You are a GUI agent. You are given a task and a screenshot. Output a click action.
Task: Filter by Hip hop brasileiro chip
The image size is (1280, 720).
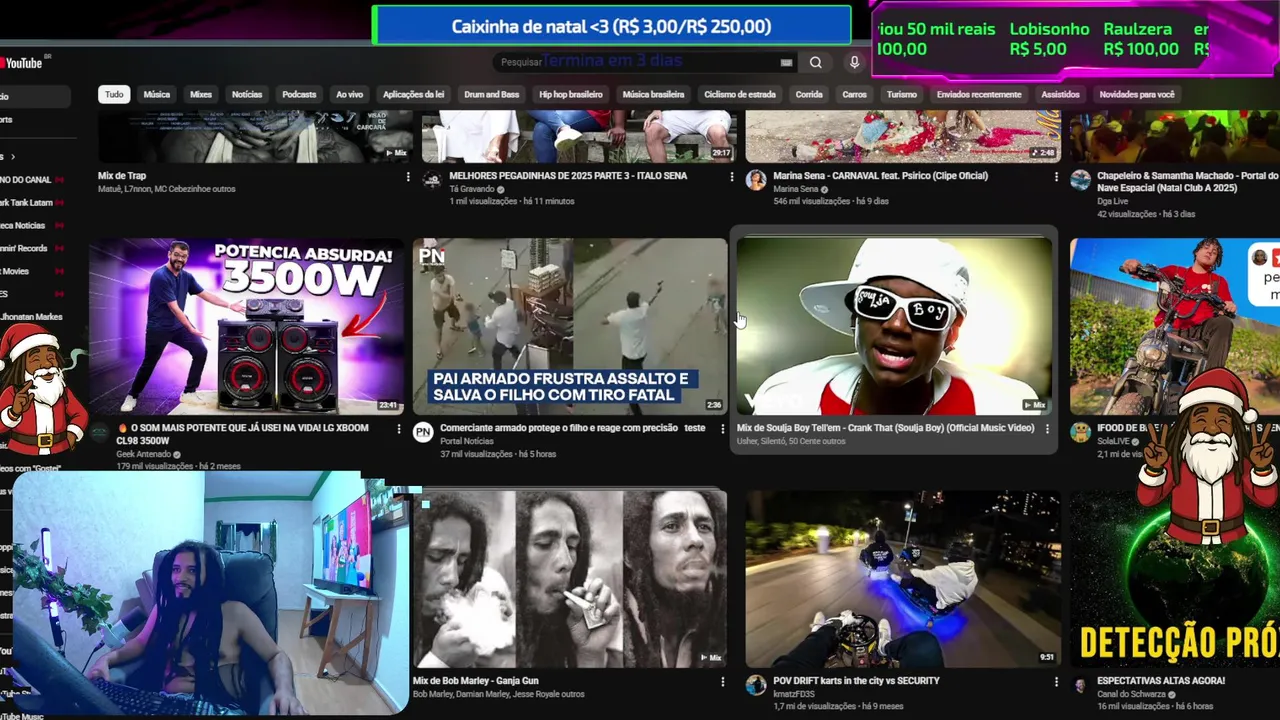[x=571, y=94]
